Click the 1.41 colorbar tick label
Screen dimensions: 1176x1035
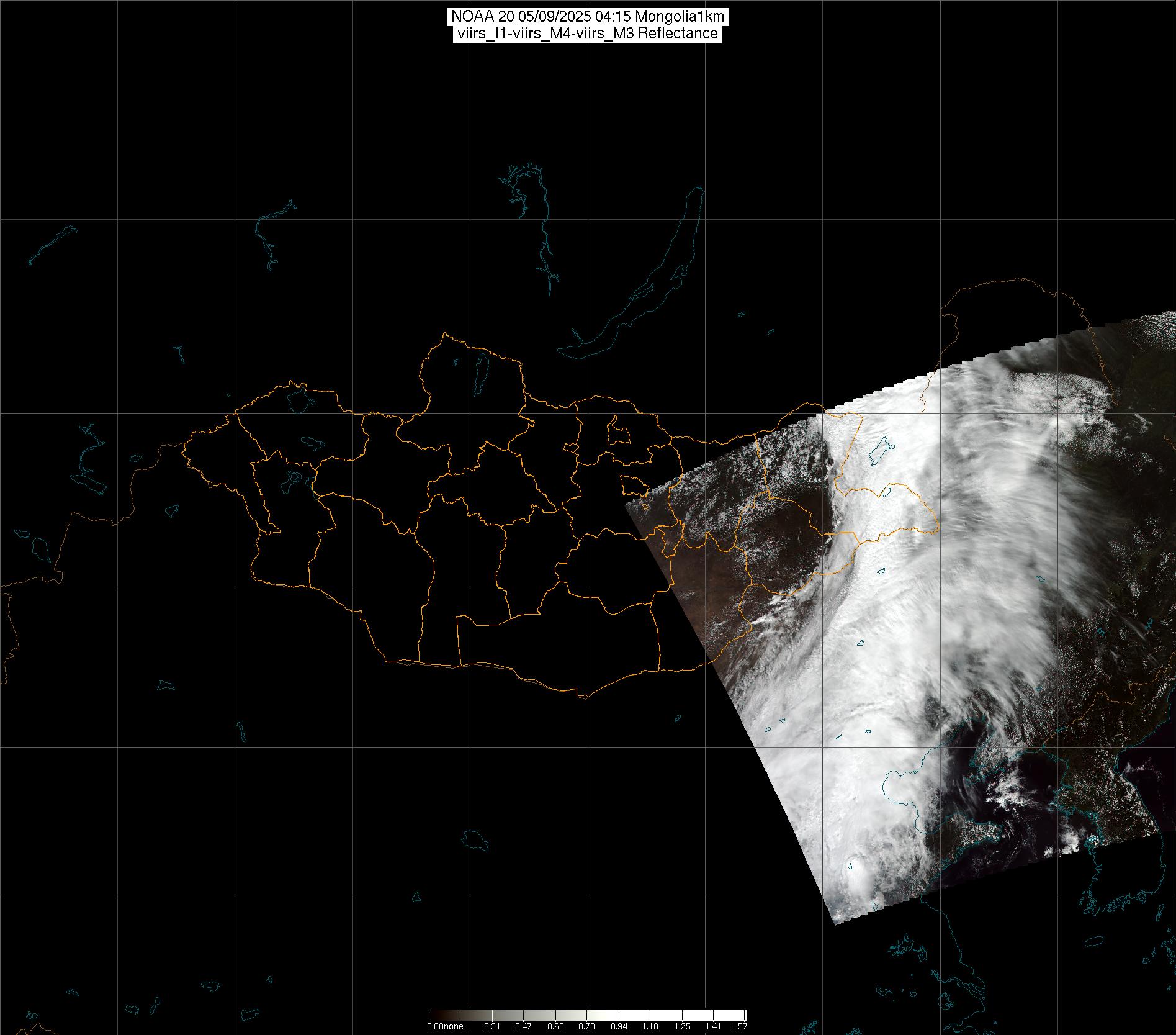tap(714, 1026)
